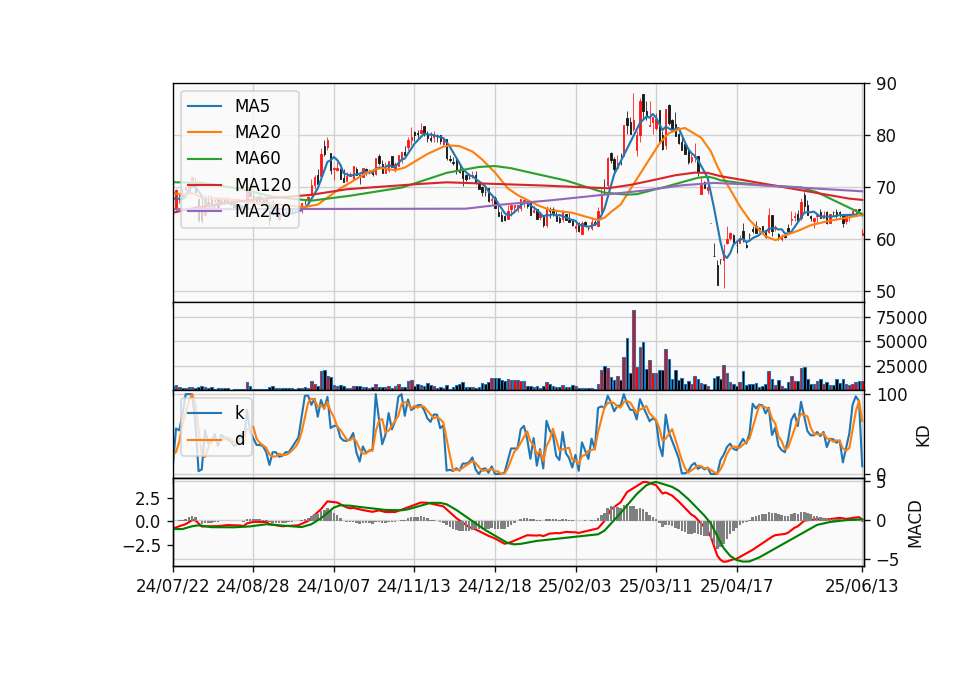The height and width of the screenshot is (690, 960).
Task: Click the 25/03/11 date label
Action: (656, 586)
